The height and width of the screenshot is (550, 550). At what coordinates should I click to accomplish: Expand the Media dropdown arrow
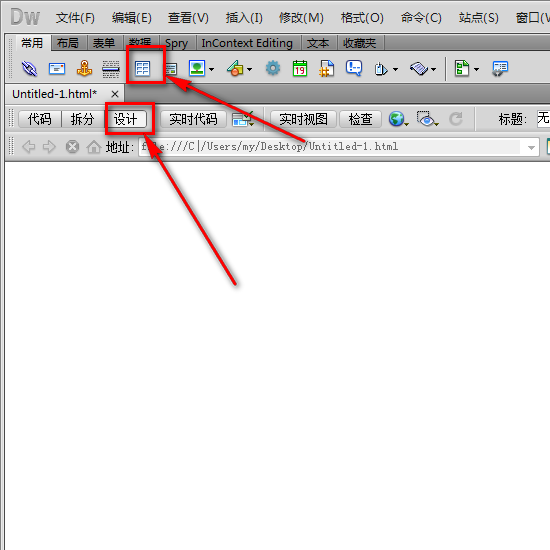click(249, 69)
